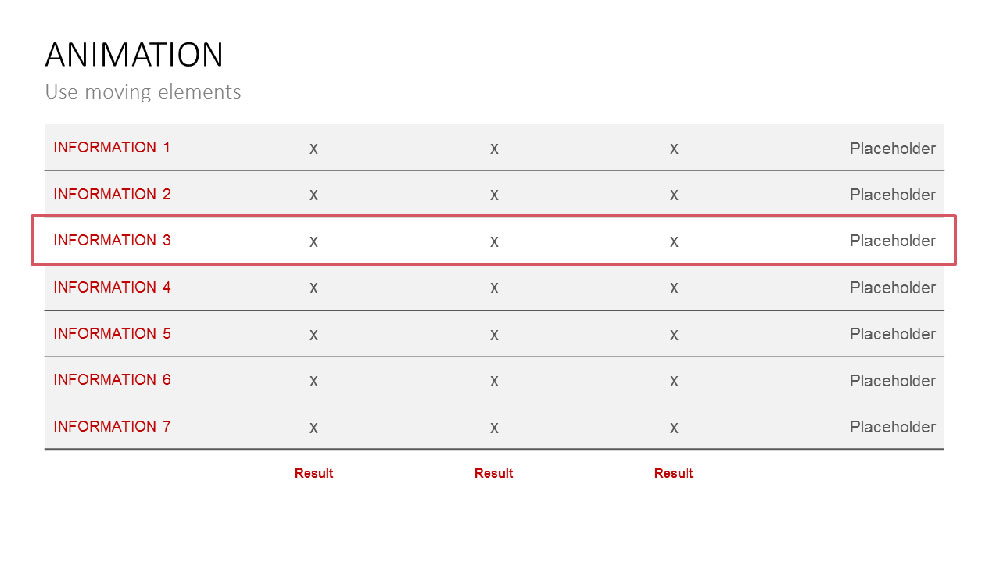Click Placeholder in the highlighted INFORMATION 3 row
This screenshot has width=1000, height=563.
pos(892,240)
